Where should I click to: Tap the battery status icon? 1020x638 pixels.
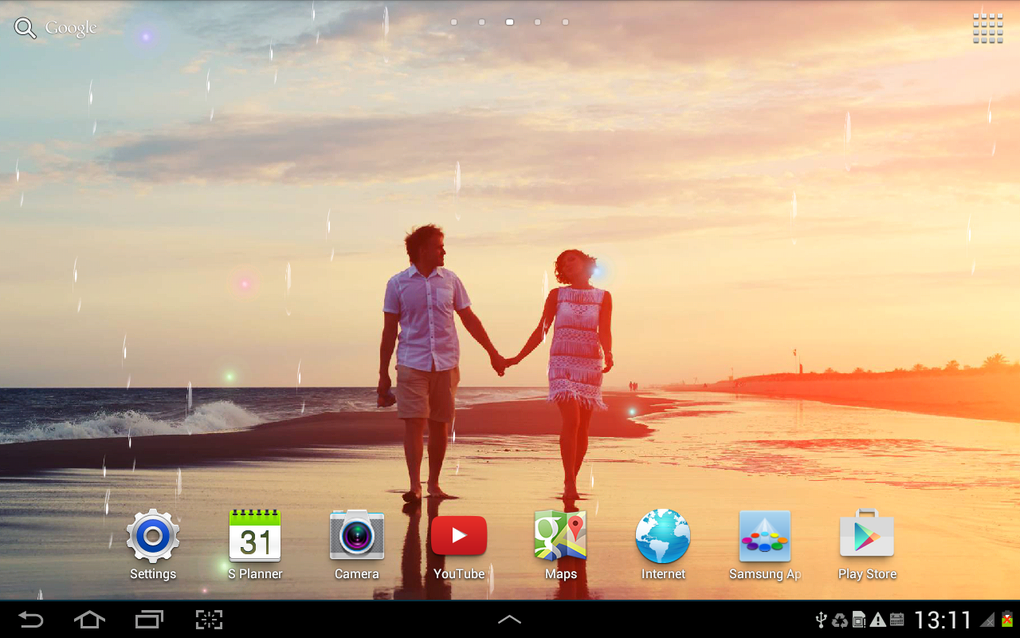tap(1007, 619)
